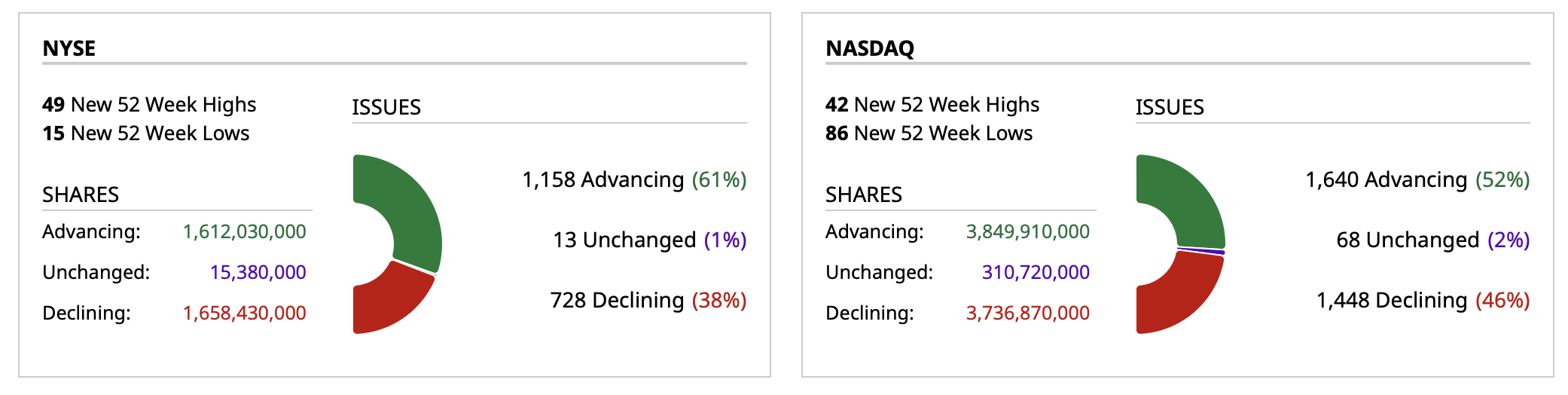Click the NASDAQ panel heading

pyautogui.click(x=870, y=48)
